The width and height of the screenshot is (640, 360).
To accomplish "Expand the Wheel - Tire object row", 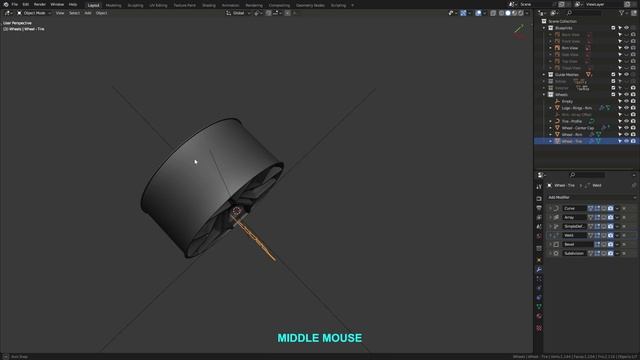I will point(550,141).
